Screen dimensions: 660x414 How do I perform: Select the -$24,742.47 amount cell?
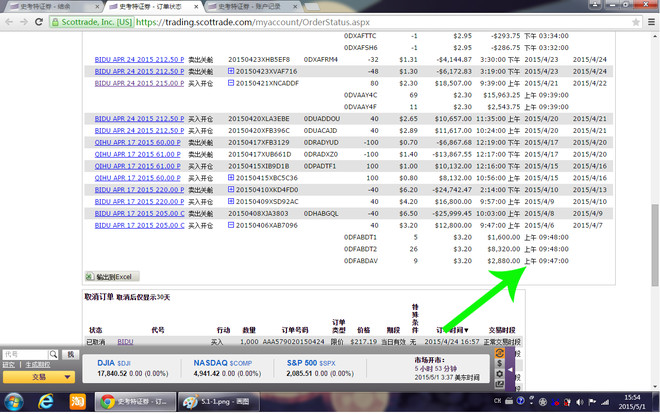pos(452,190)
